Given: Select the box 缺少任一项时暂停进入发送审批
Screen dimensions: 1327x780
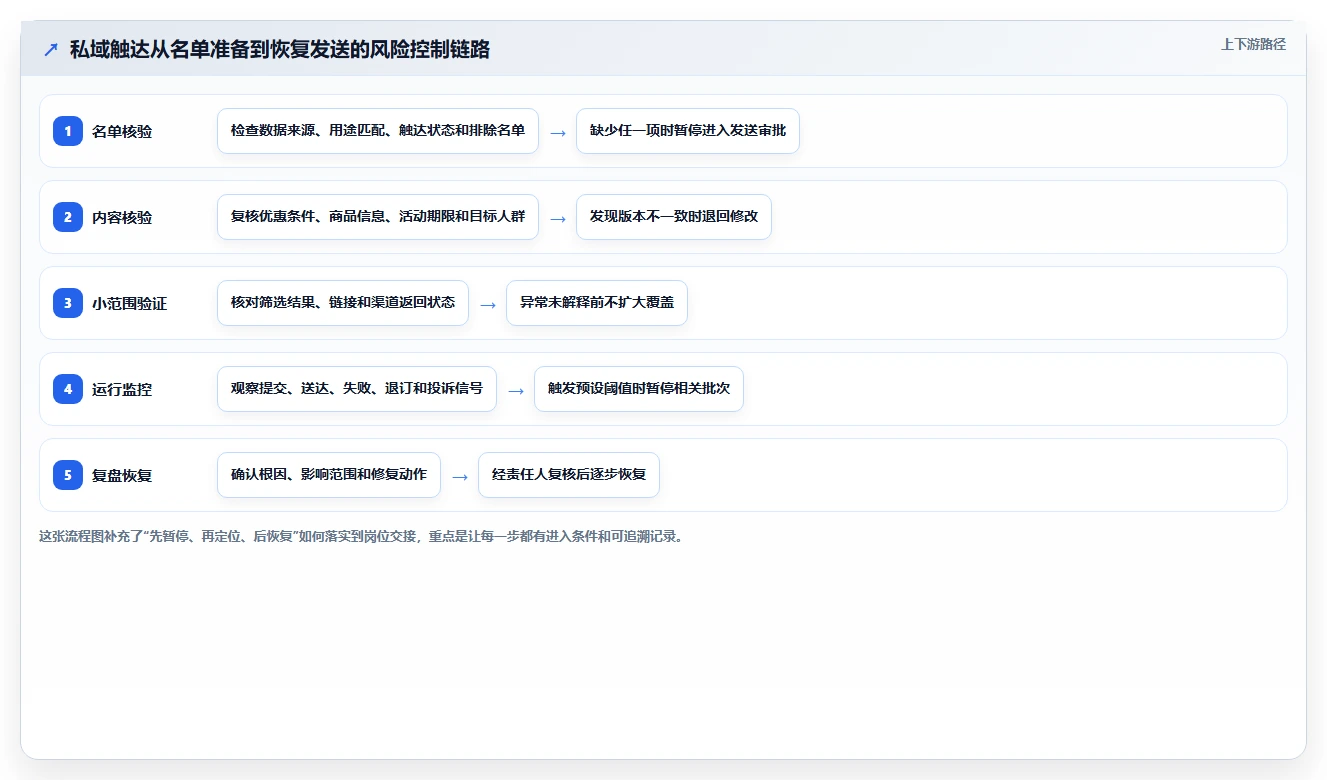Looking at the screenshot, I should point(688,131).
